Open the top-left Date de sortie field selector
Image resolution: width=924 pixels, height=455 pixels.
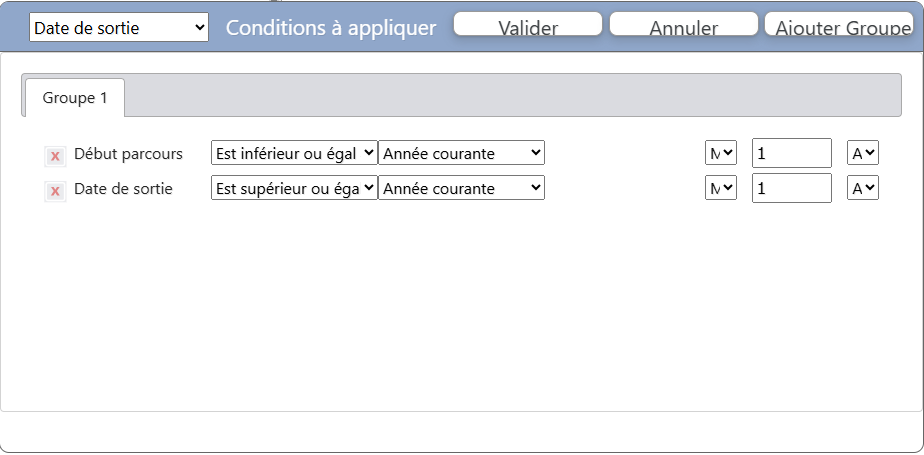pos(119,28)
